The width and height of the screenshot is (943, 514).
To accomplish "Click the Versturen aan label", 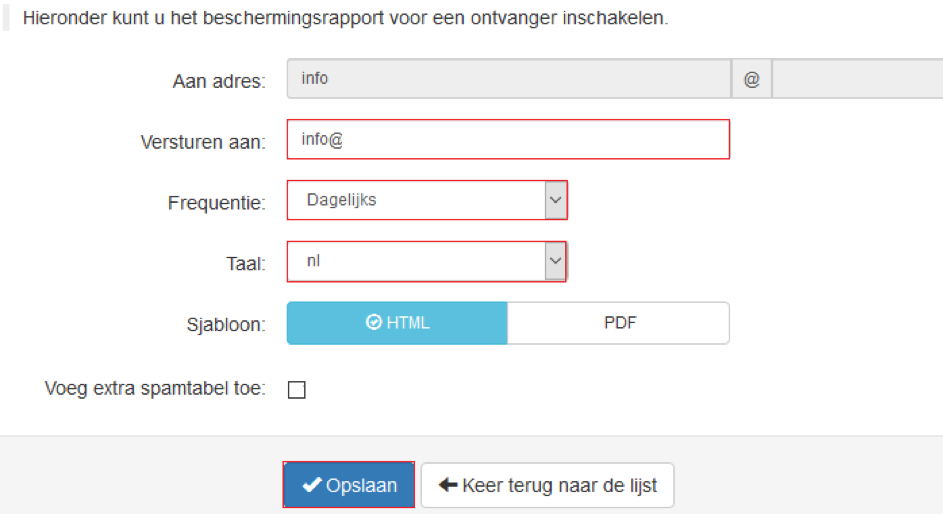I will (x=203, y=142).
